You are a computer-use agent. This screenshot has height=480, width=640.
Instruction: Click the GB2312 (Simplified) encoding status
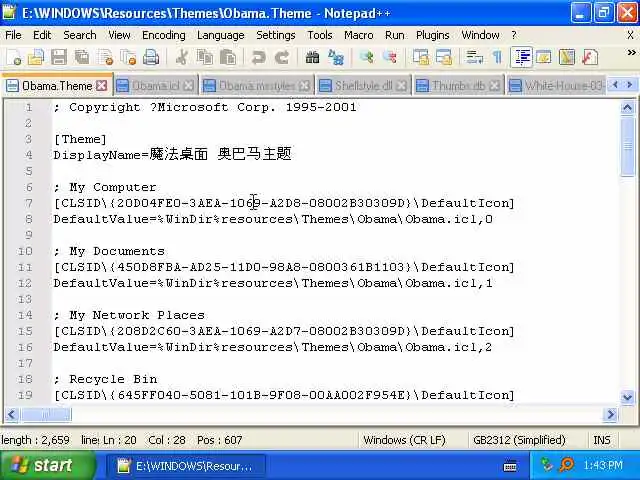coord(519,440)
